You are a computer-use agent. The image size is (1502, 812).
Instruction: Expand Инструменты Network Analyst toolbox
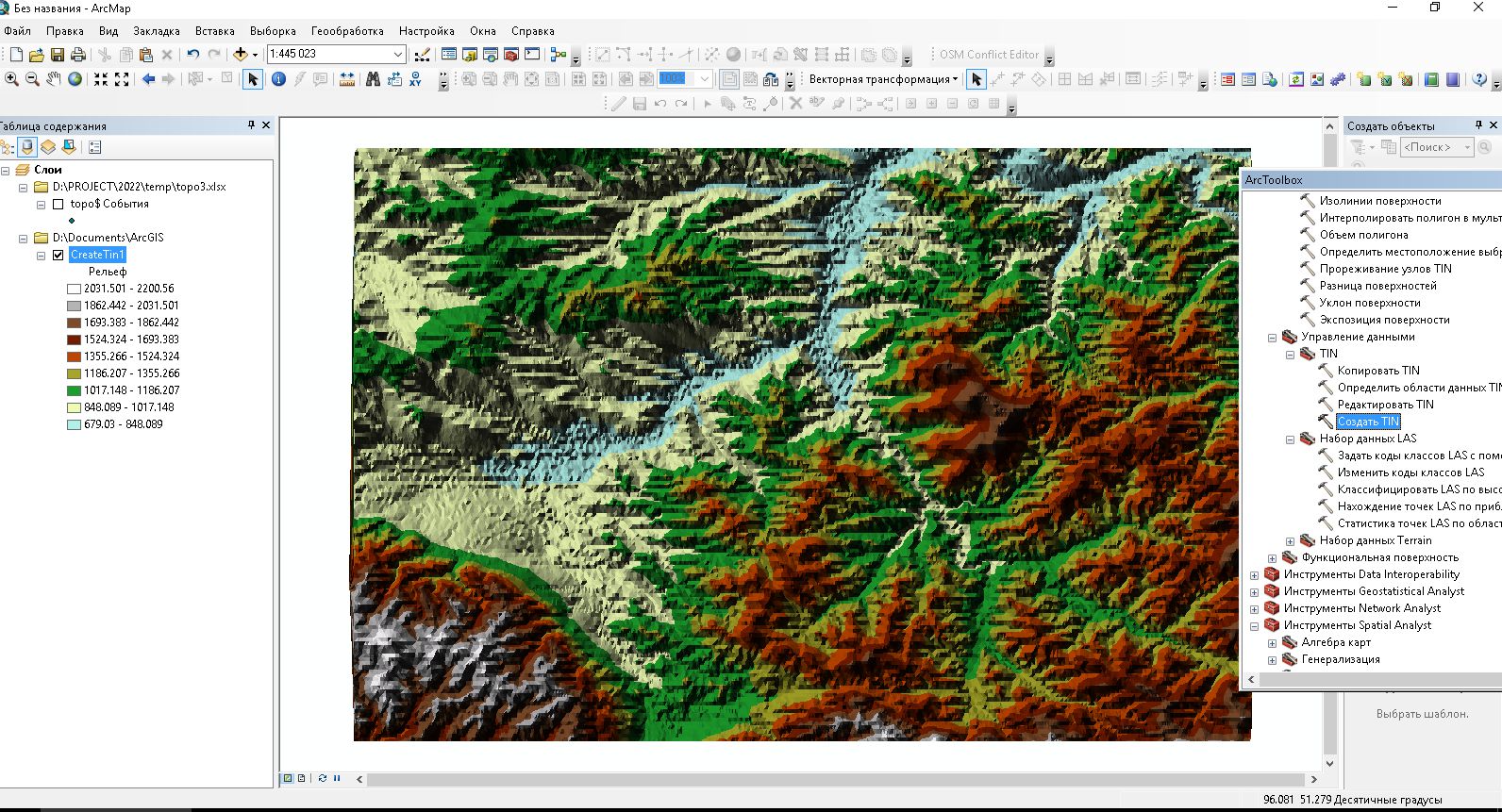[1254, 609]
